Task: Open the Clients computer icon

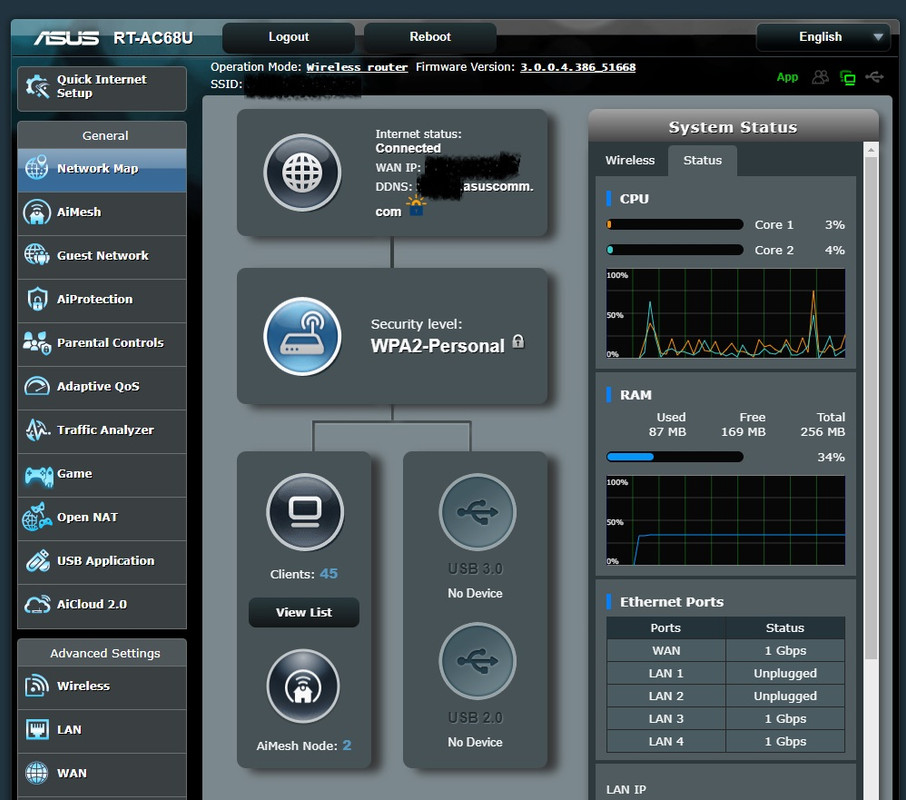Action: point(305,512)
